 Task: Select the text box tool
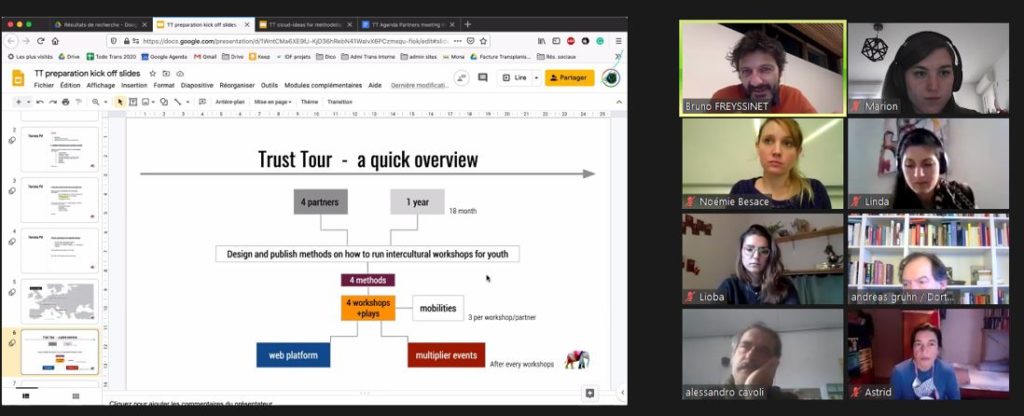click(133, 102)
